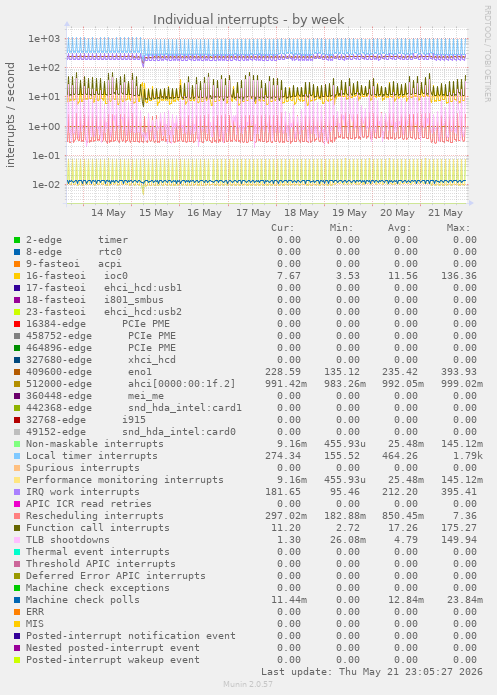Click the '32768-edge i915' legend label
The height and width of the screenshot is (695, 497).
86,420
